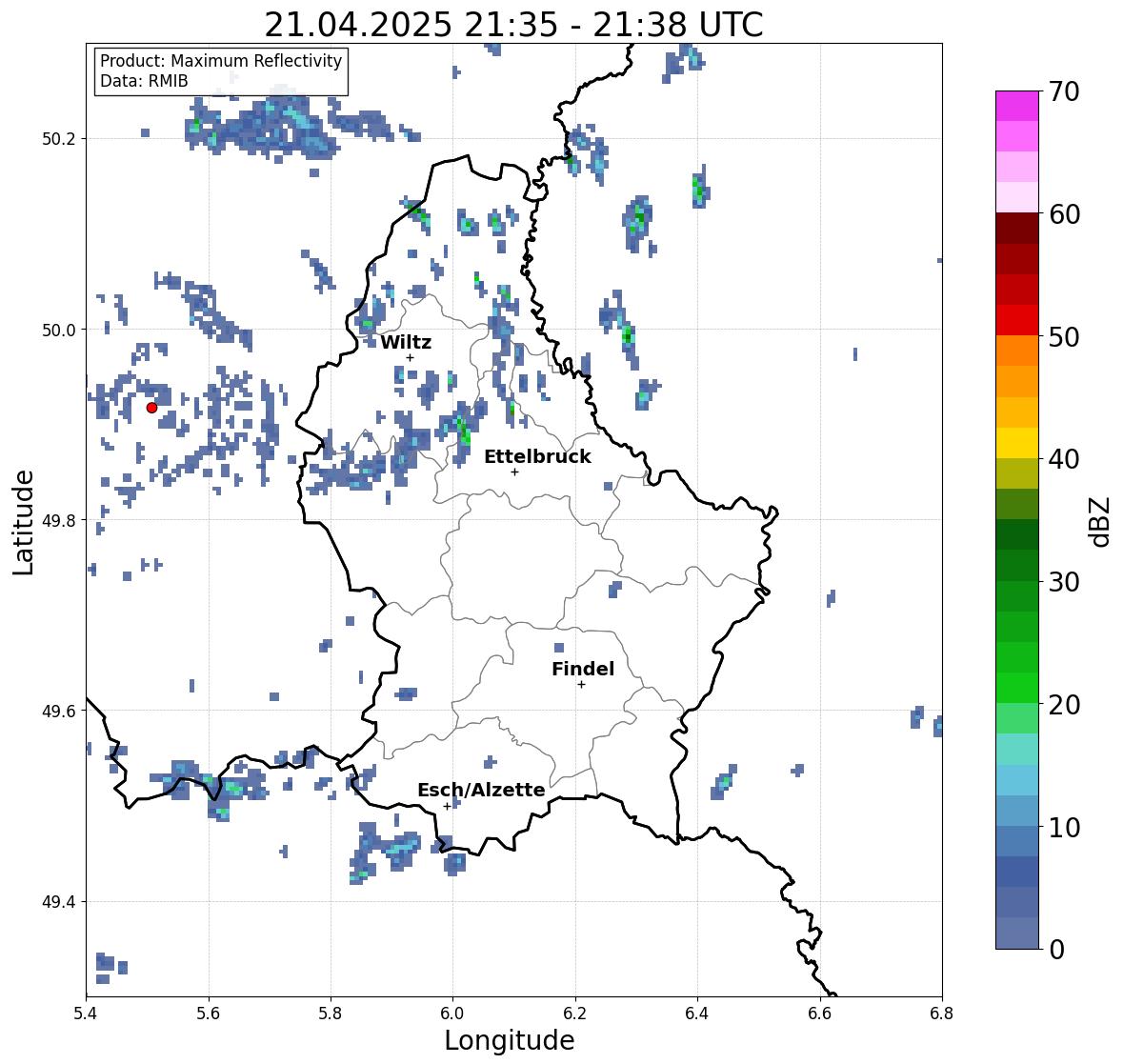The width and height of the screenshot is (1123, 1064).
Task: Click the 50 colorbar tick label
Action: [x=1064, y=337]
